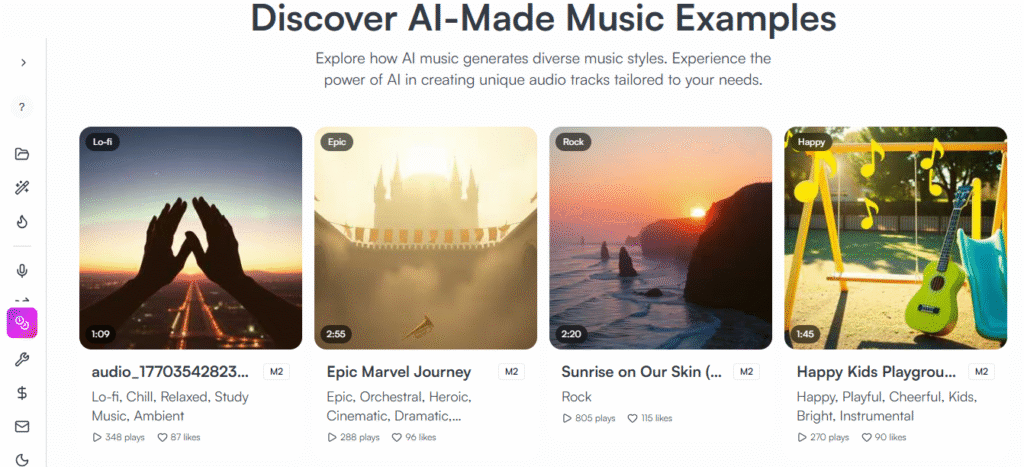This screenshot has height=467, width=1024.
Task: Open the wrench tools icon
Action: (22, 359)
